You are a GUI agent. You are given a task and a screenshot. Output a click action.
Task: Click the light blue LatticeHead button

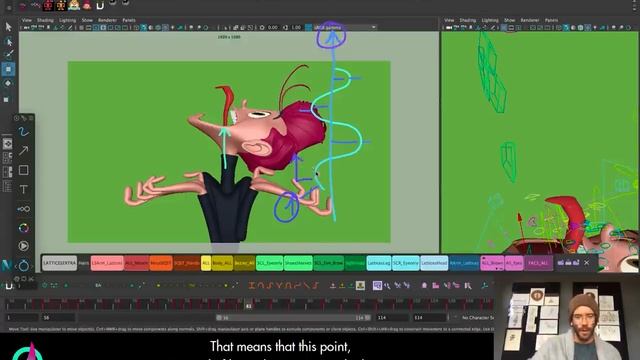[x=434, y=263]
